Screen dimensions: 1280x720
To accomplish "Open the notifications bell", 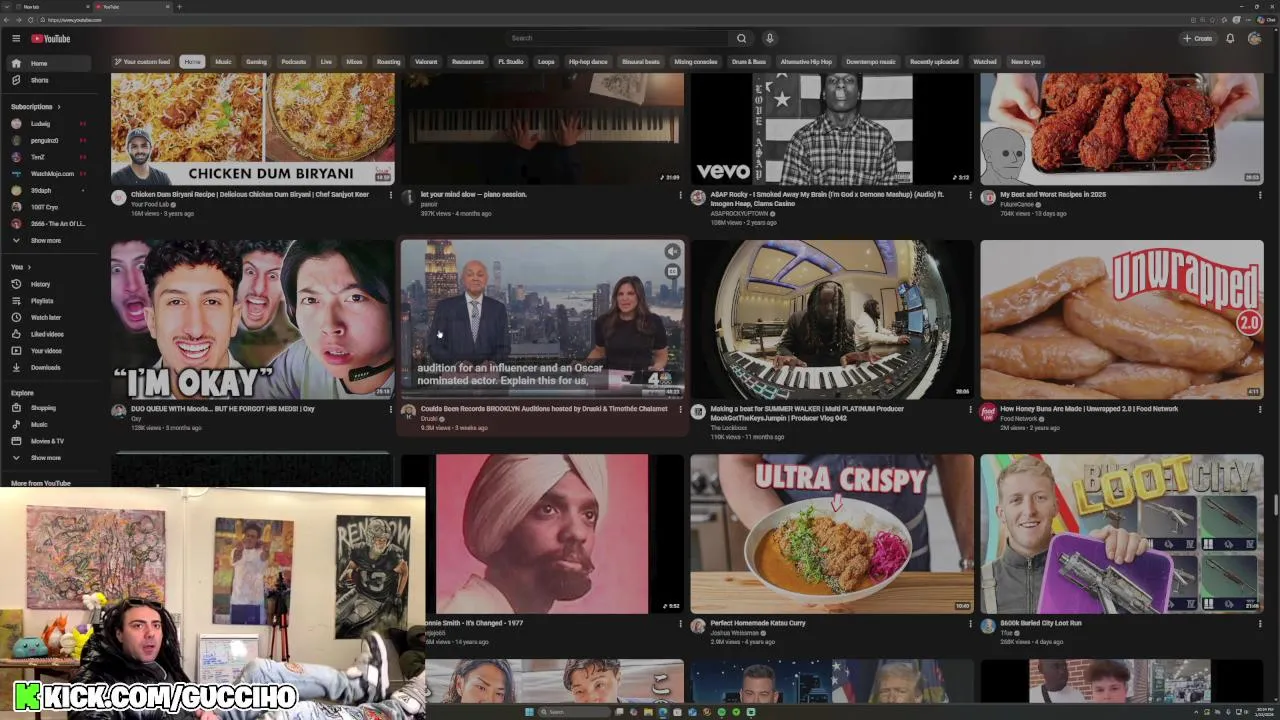I will tap(1230, 38).
